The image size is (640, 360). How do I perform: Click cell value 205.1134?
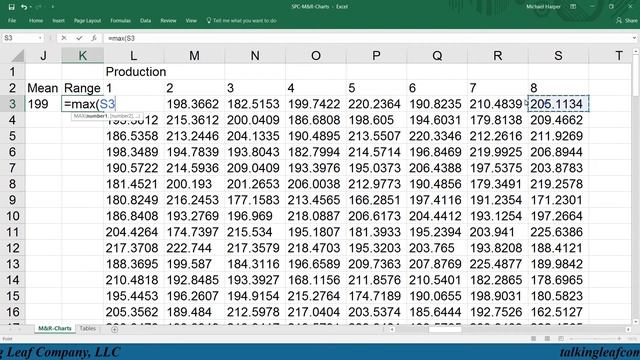tap(558, 104)
